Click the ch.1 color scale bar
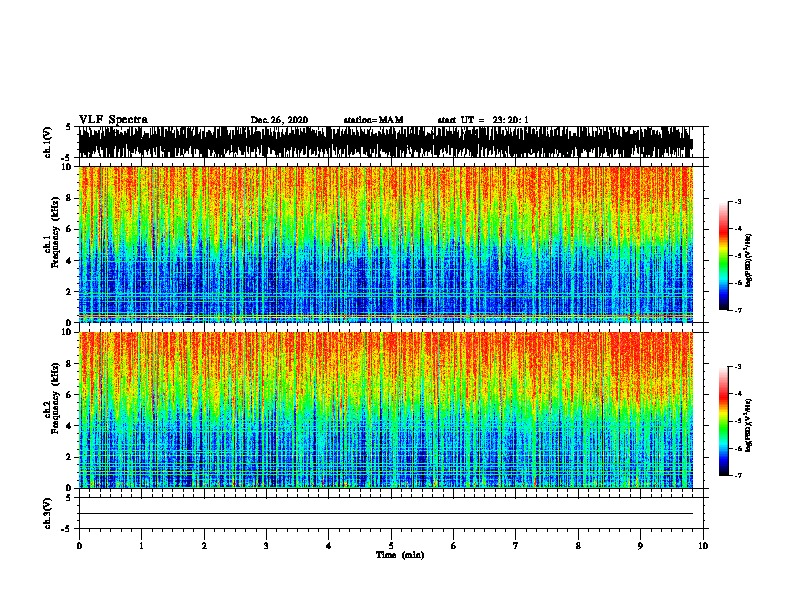This screenshot has height=612, width=792. [723, 256]
